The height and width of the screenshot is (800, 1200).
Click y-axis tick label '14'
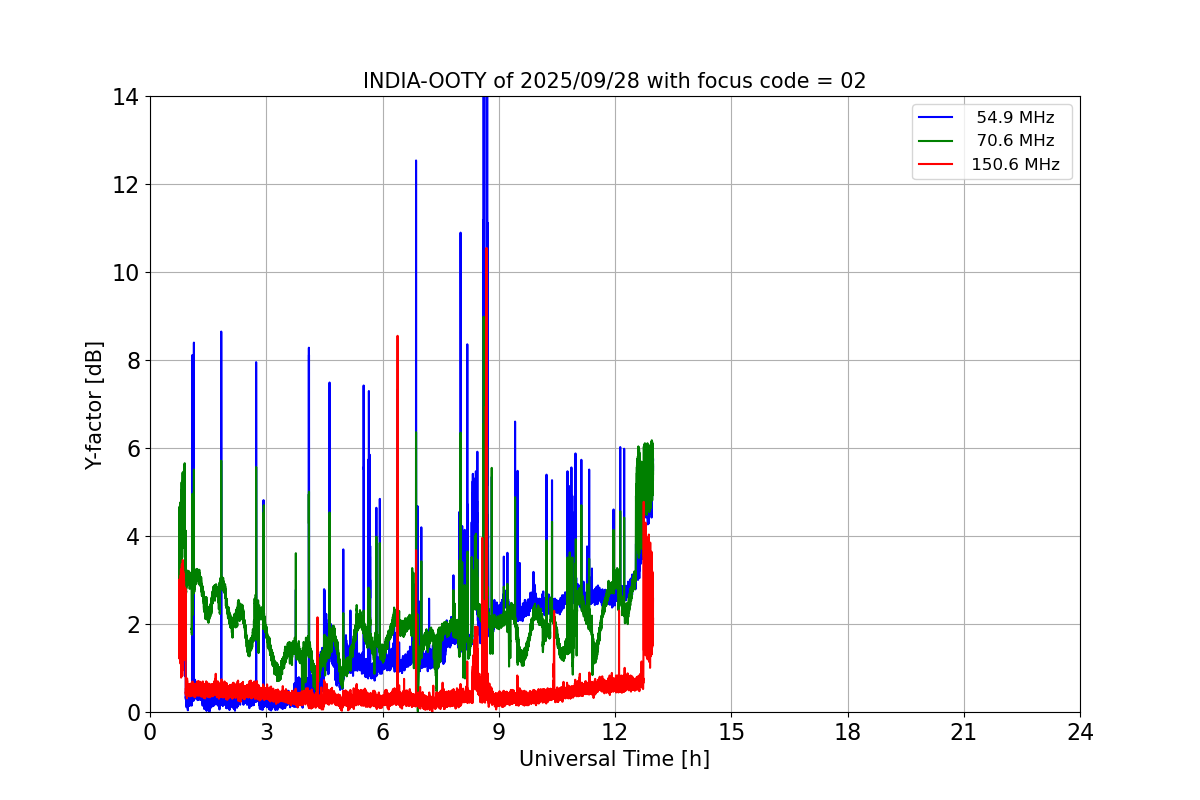127,97
